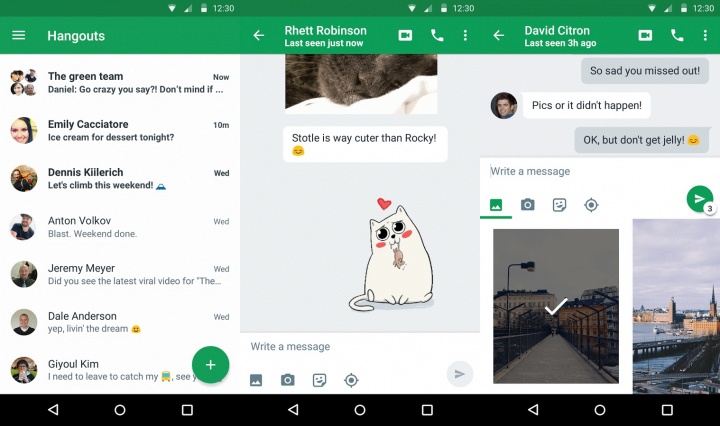This screenshot has width=720, height=426.
Task: Tap Anton Volkov's avatar
Action: 24,227
